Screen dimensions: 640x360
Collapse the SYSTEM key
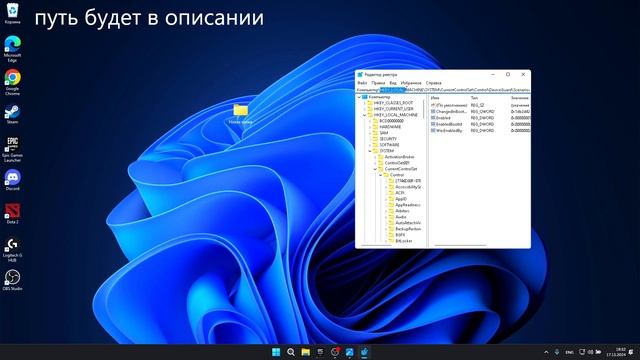pos(370,151)
